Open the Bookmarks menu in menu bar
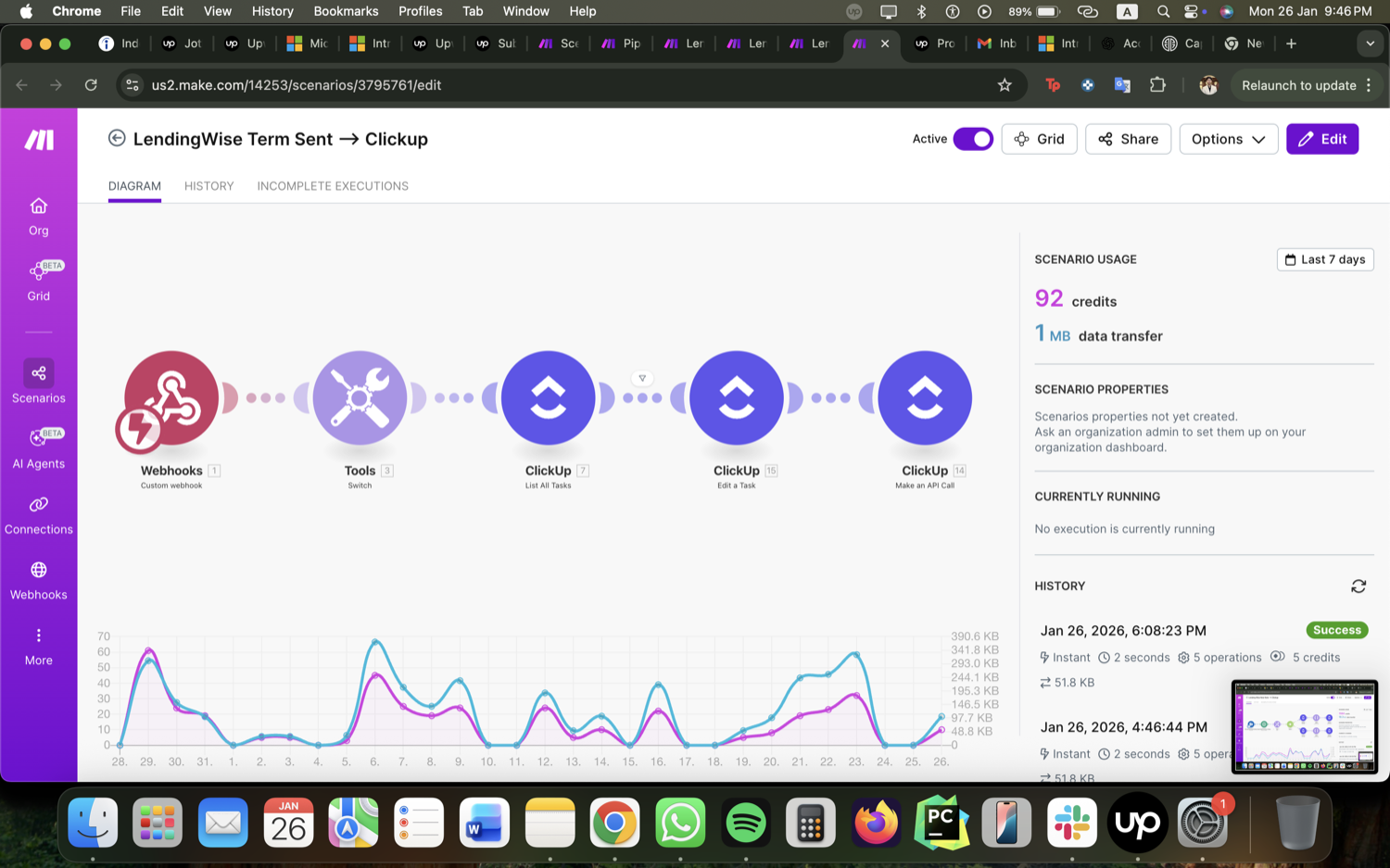1390x868 pixels. click(x=346, y=11)
